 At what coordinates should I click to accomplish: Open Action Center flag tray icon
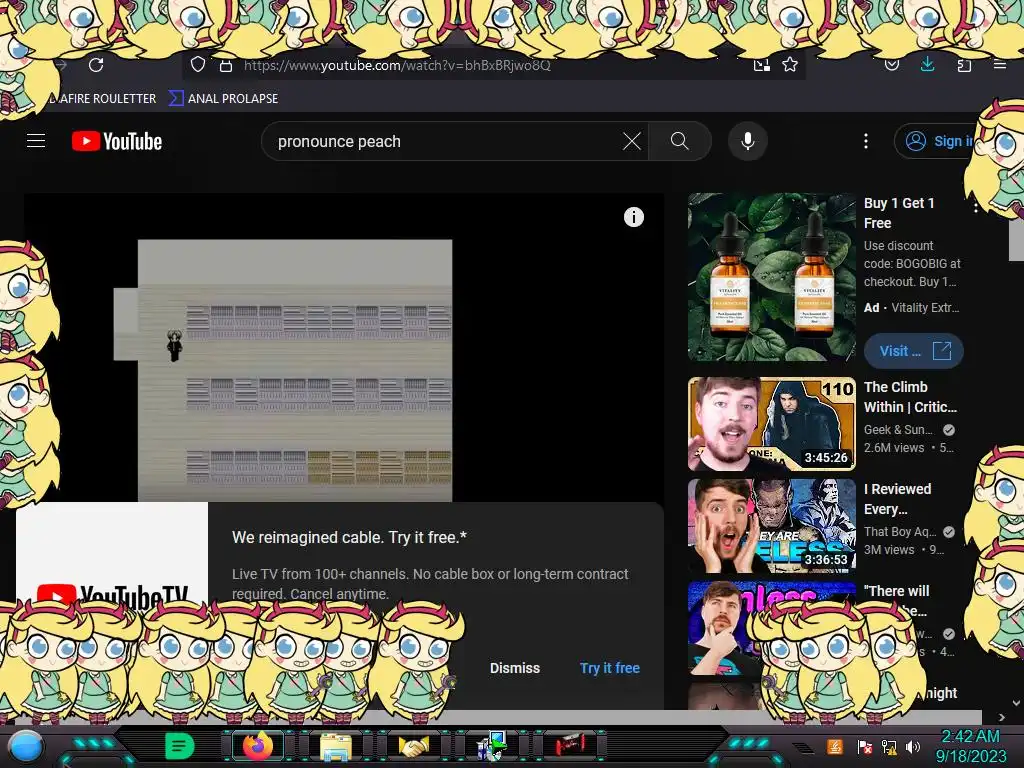tap(864, 747)
